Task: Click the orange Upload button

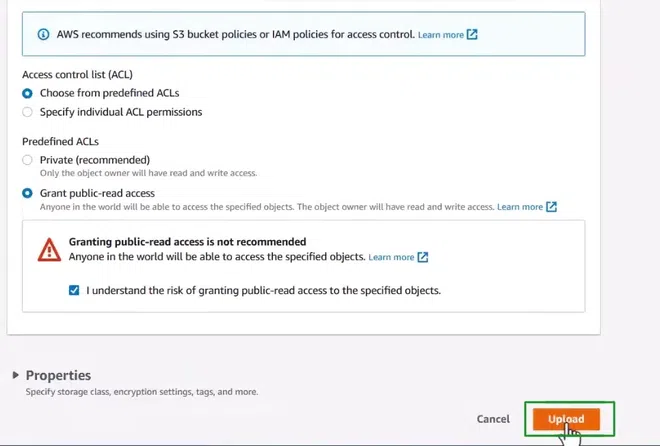Action: pos(566,419)
